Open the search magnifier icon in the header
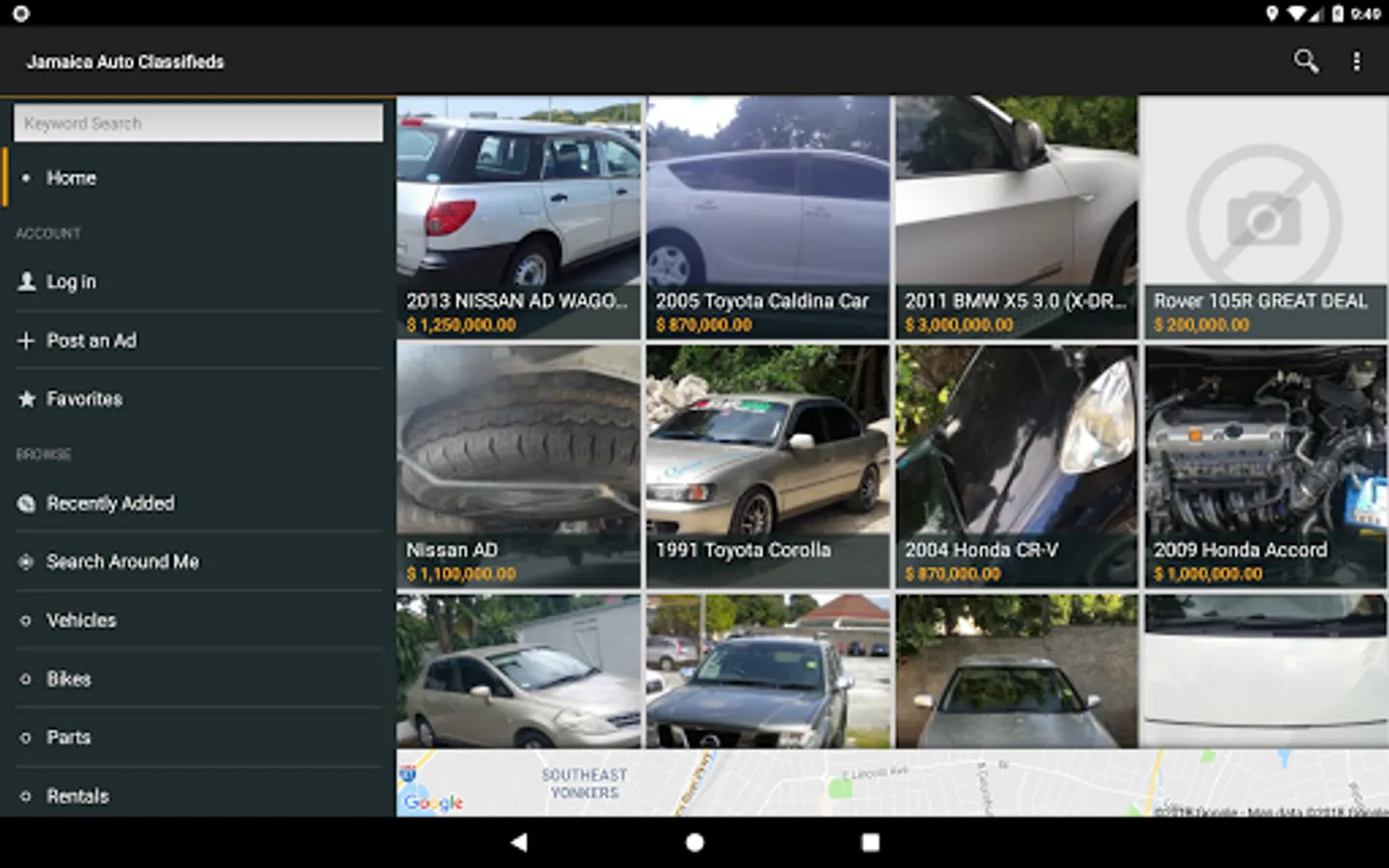Screen dimensions: 1389x868 [x=1305, y=62]
